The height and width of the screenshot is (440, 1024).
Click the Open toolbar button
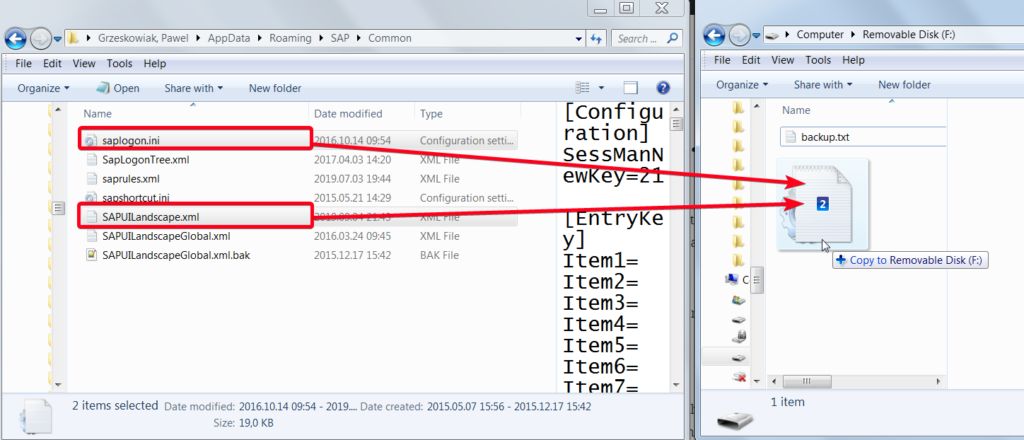pos(118,88)
